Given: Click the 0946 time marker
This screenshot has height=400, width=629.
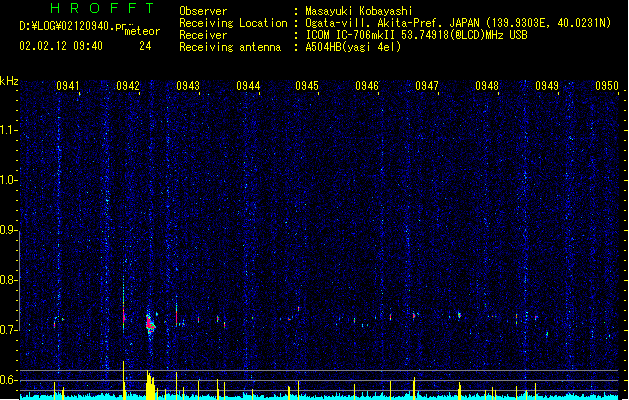Looking at the screenshot, I should pyautogui.click(x=367, y=86).
